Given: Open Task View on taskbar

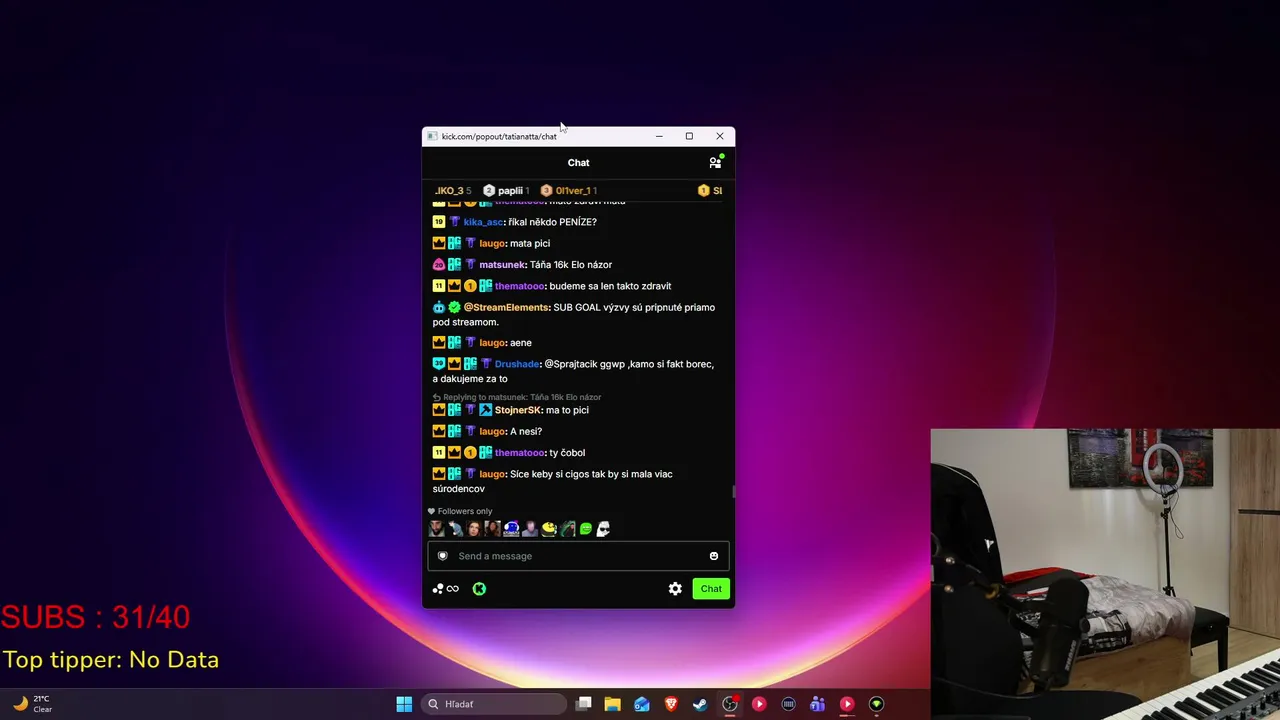Looking at the screenshot, I should pyautogui.click(x=584, y=704).
